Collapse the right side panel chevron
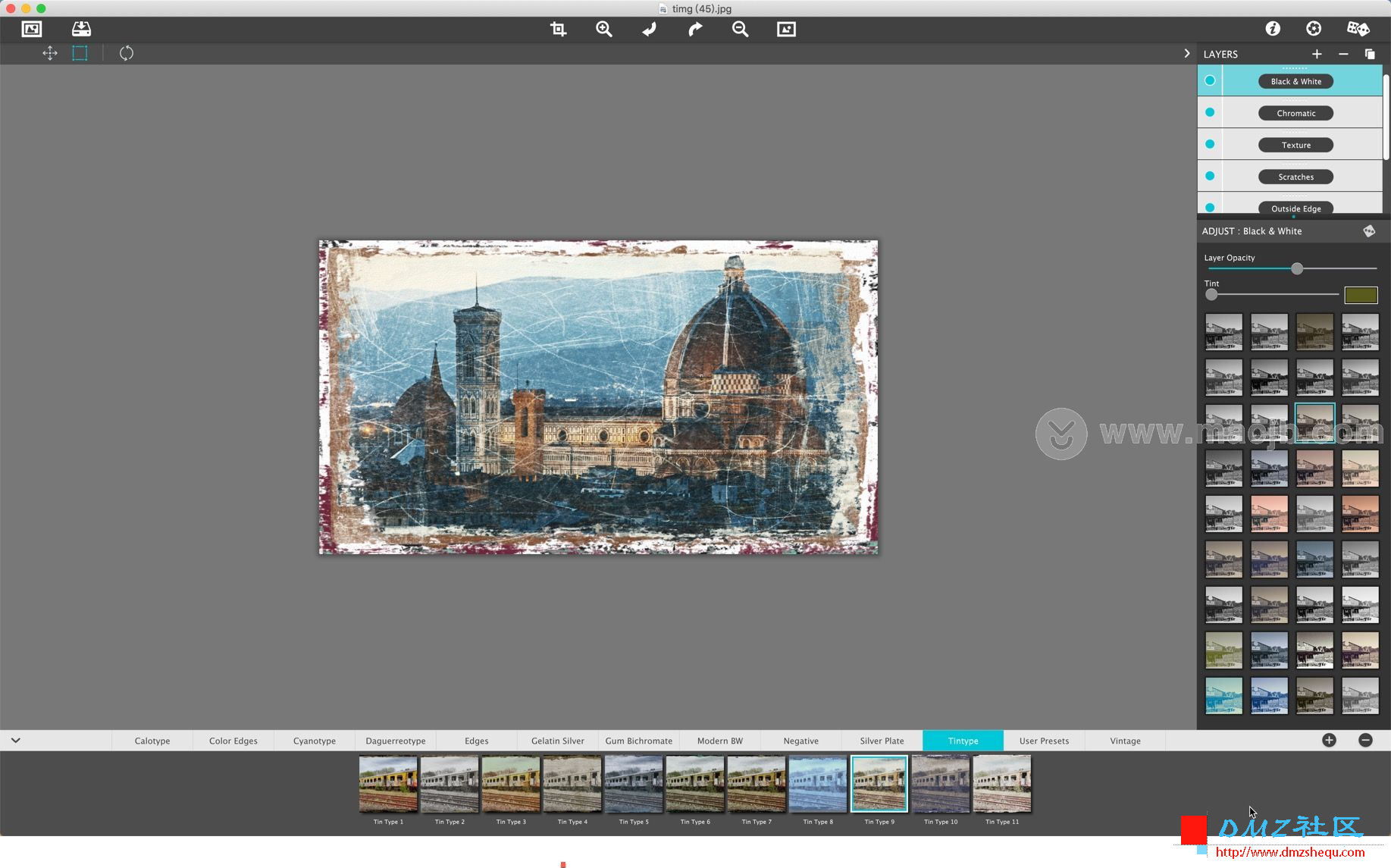This screenshot has height=868, width=1391. pyautogui.click(x=1186, y=53)
